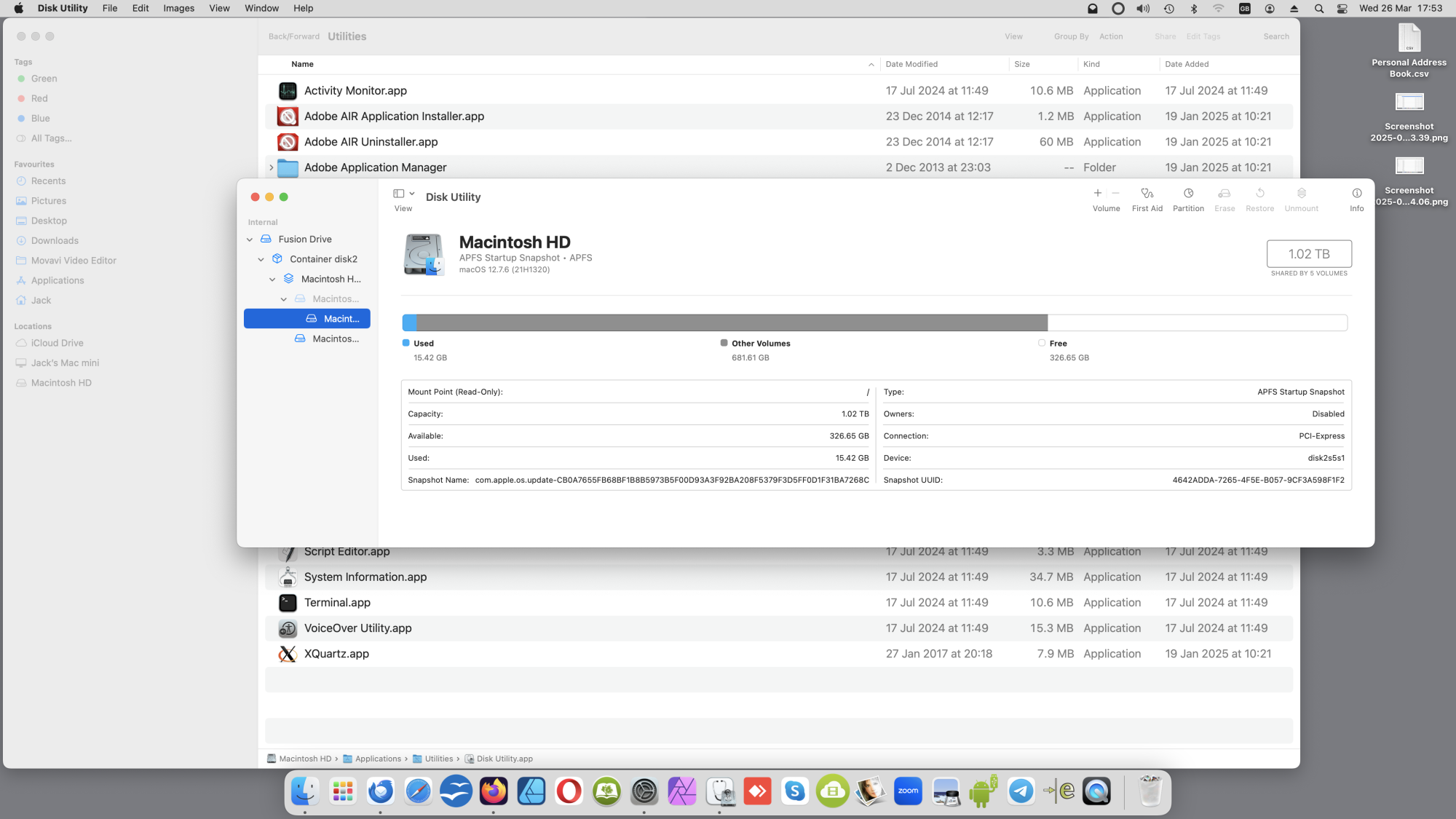
Task: Open the Help menu
Action: (x=303, y=8)
